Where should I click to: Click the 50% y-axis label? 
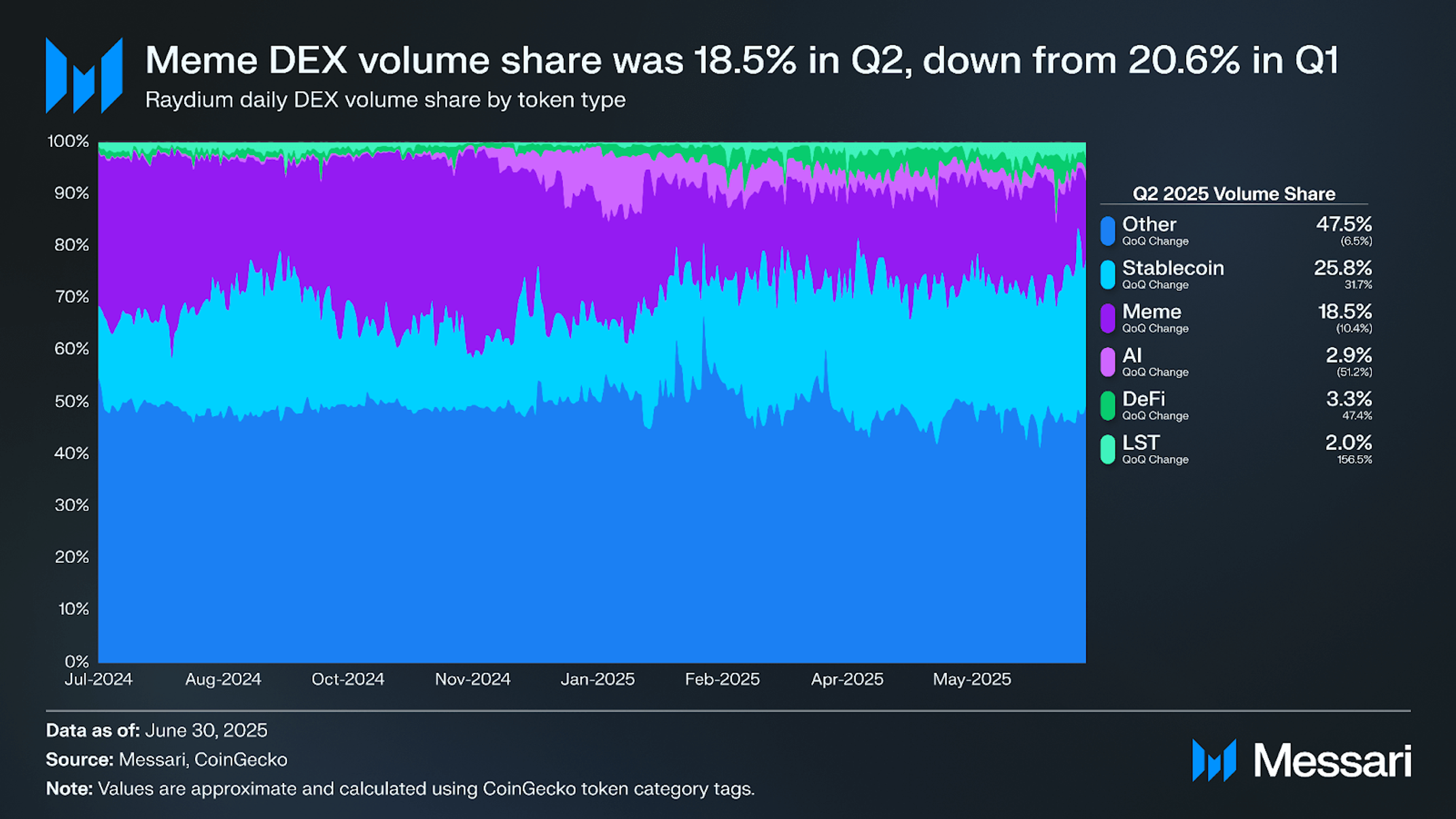coord(71,401)
